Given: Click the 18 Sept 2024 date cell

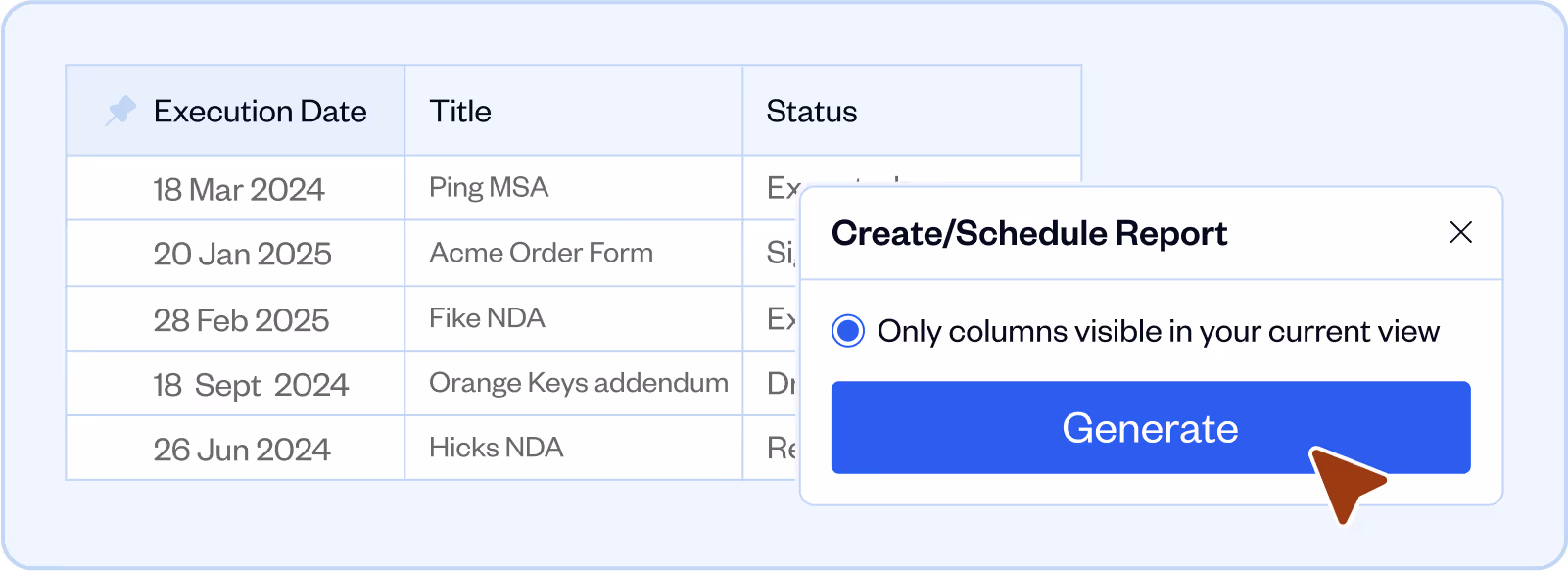Looking at the screenshot, I should (x=250, y=385).
